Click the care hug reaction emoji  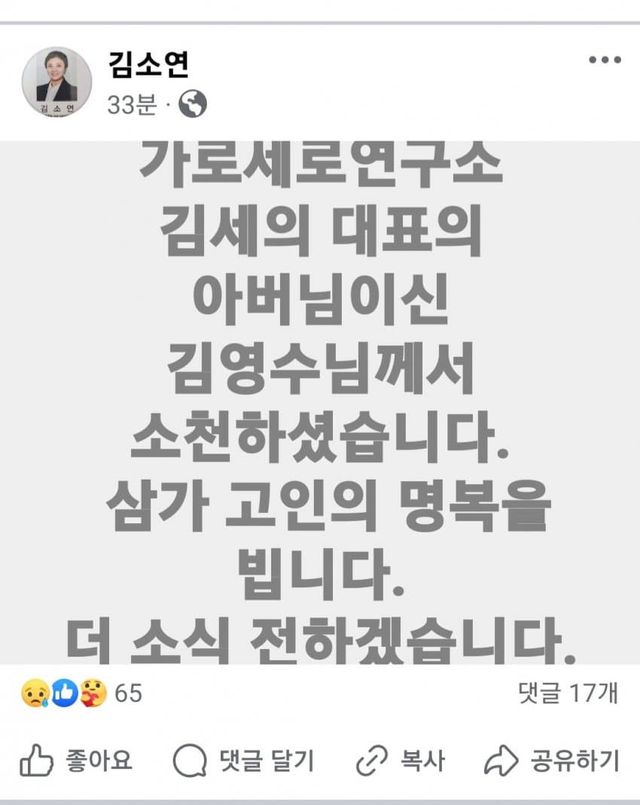[93, 693]
